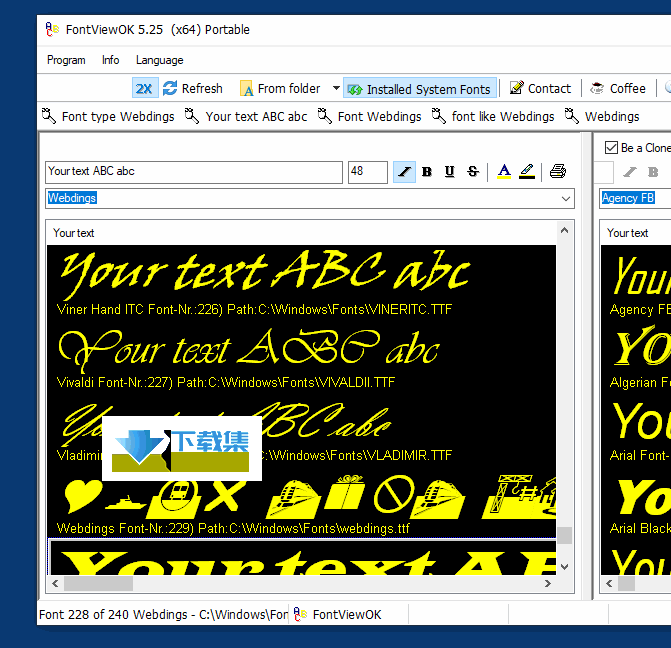This screenshot has height=648, width=671.
Task: Expand the From folder dropdown arrow
Action: point(336,88)
